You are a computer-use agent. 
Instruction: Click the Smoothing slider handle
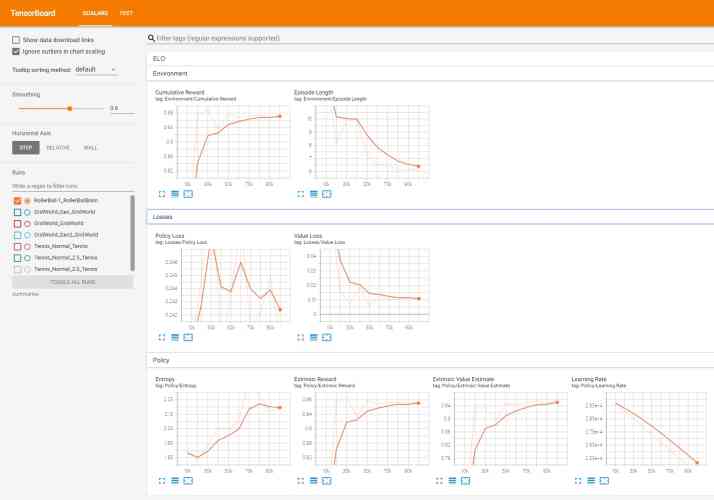(x=70, y=108)
